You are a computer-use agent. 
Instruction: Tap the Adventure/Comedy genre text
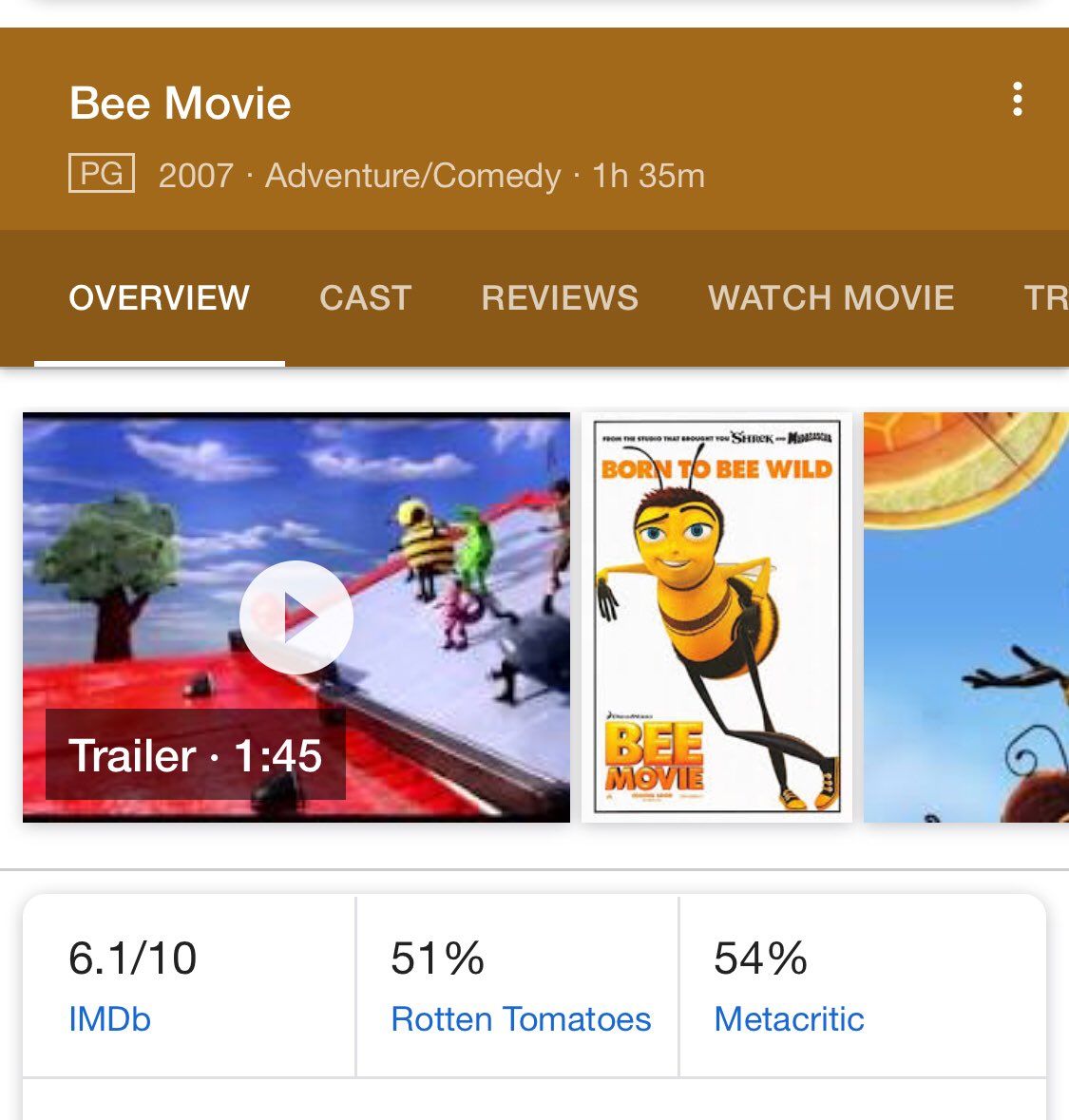413,176
